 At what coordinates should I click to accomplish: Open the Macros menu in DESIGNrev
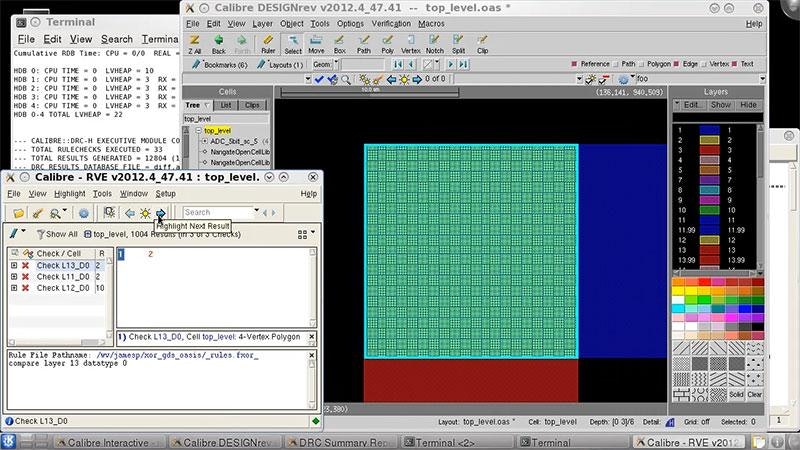(431, 24)
